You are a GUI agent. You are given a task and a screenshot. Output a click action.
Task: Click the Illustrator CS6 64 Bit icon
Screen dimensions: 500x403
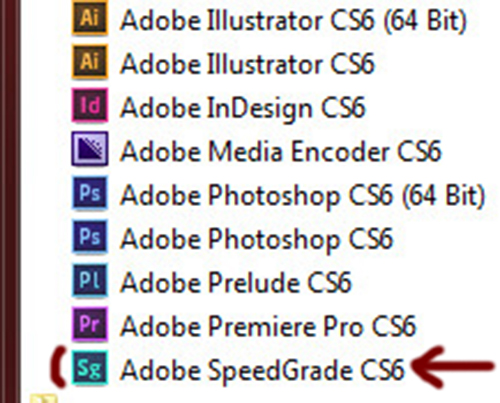(90, 18)
